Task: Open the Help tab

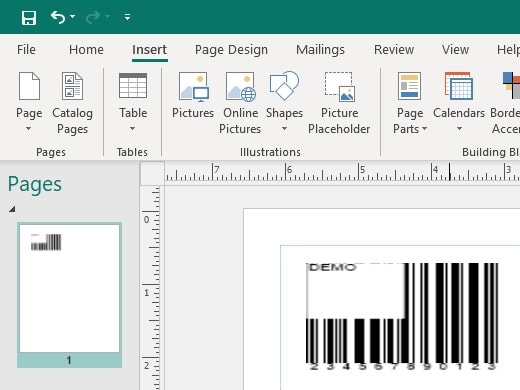Action: point(508,50)
